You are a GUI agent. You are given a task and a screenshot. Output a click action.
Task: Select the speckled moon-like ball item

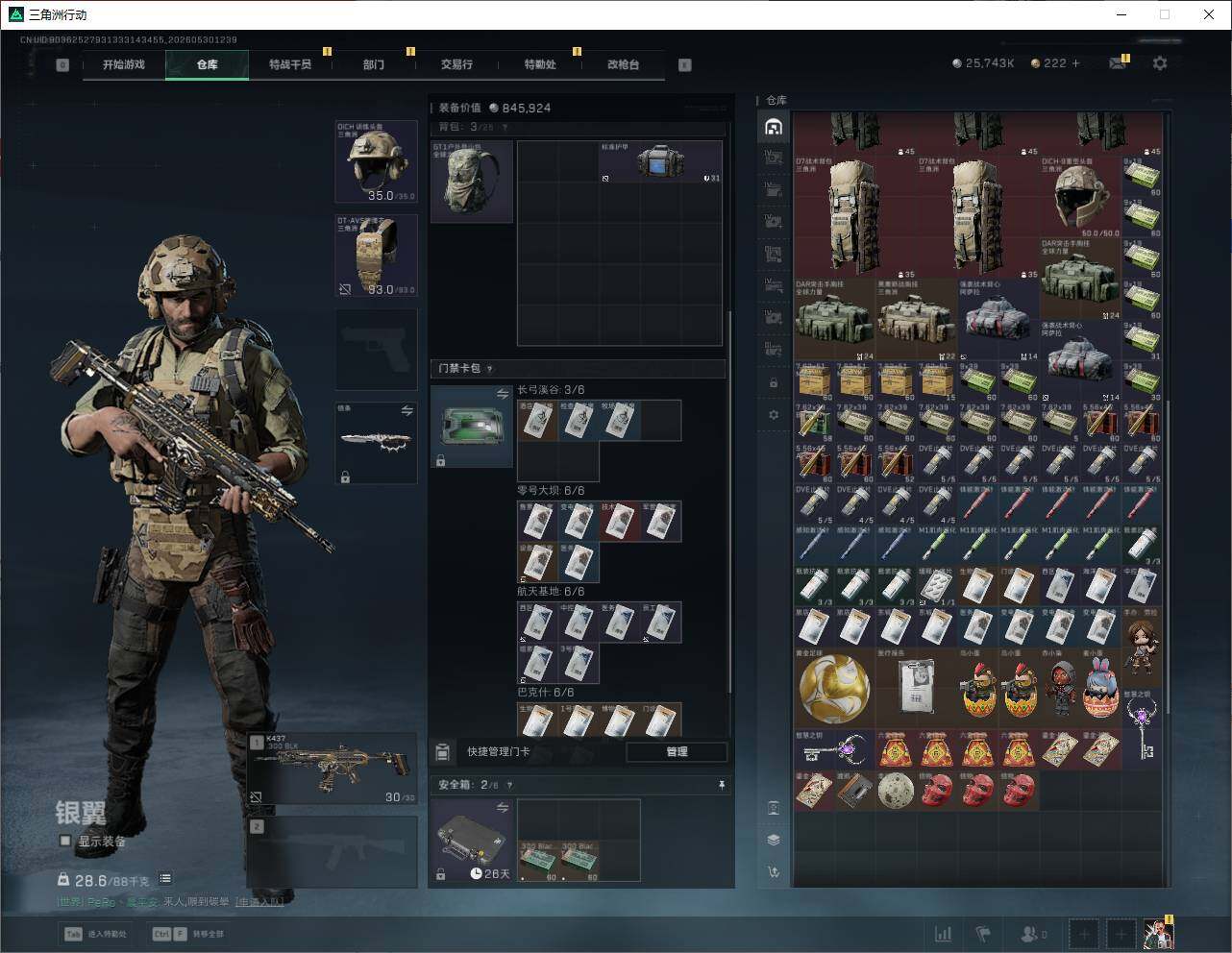(896, 790)
